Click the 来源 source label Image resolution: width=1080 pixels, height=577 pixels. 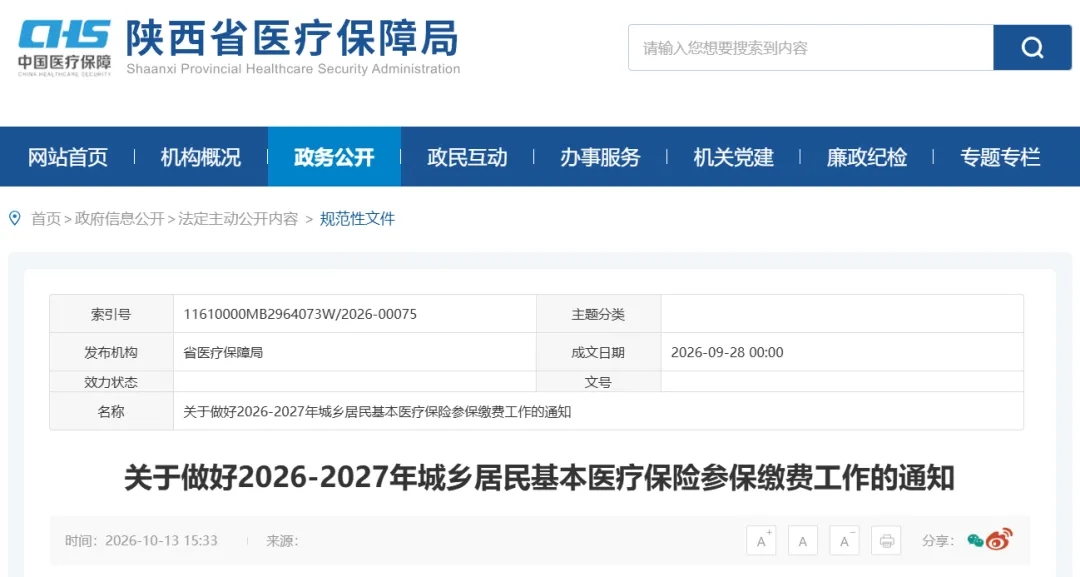coord(282,541)
